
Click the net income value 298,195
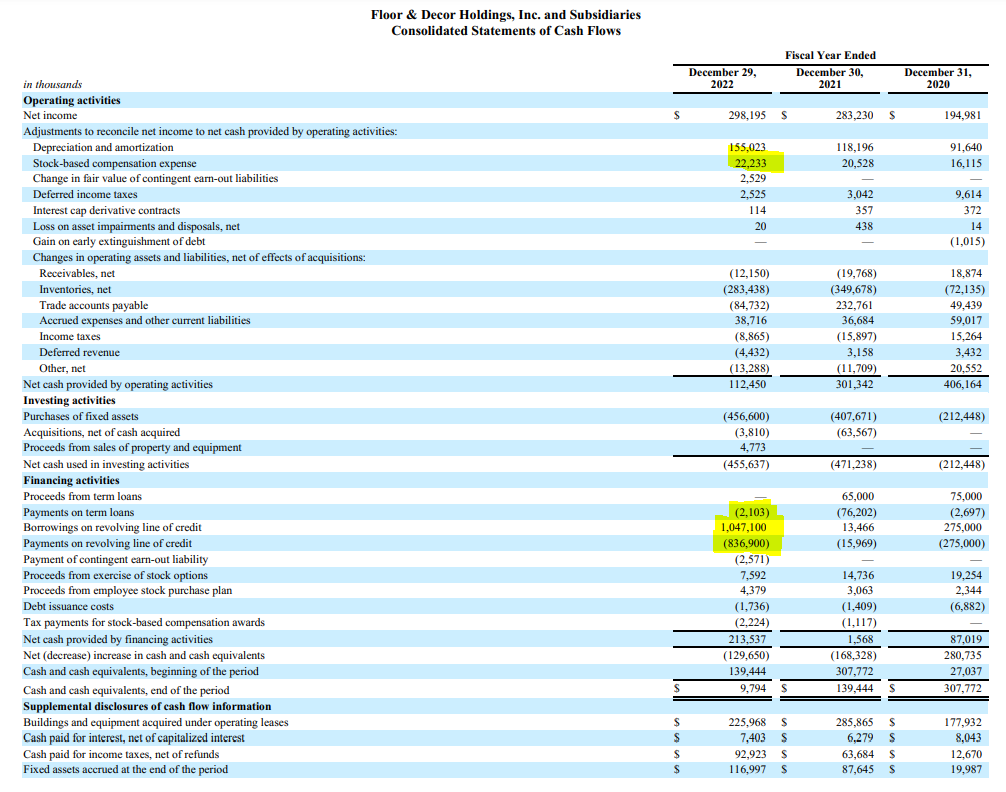point(747,116)
